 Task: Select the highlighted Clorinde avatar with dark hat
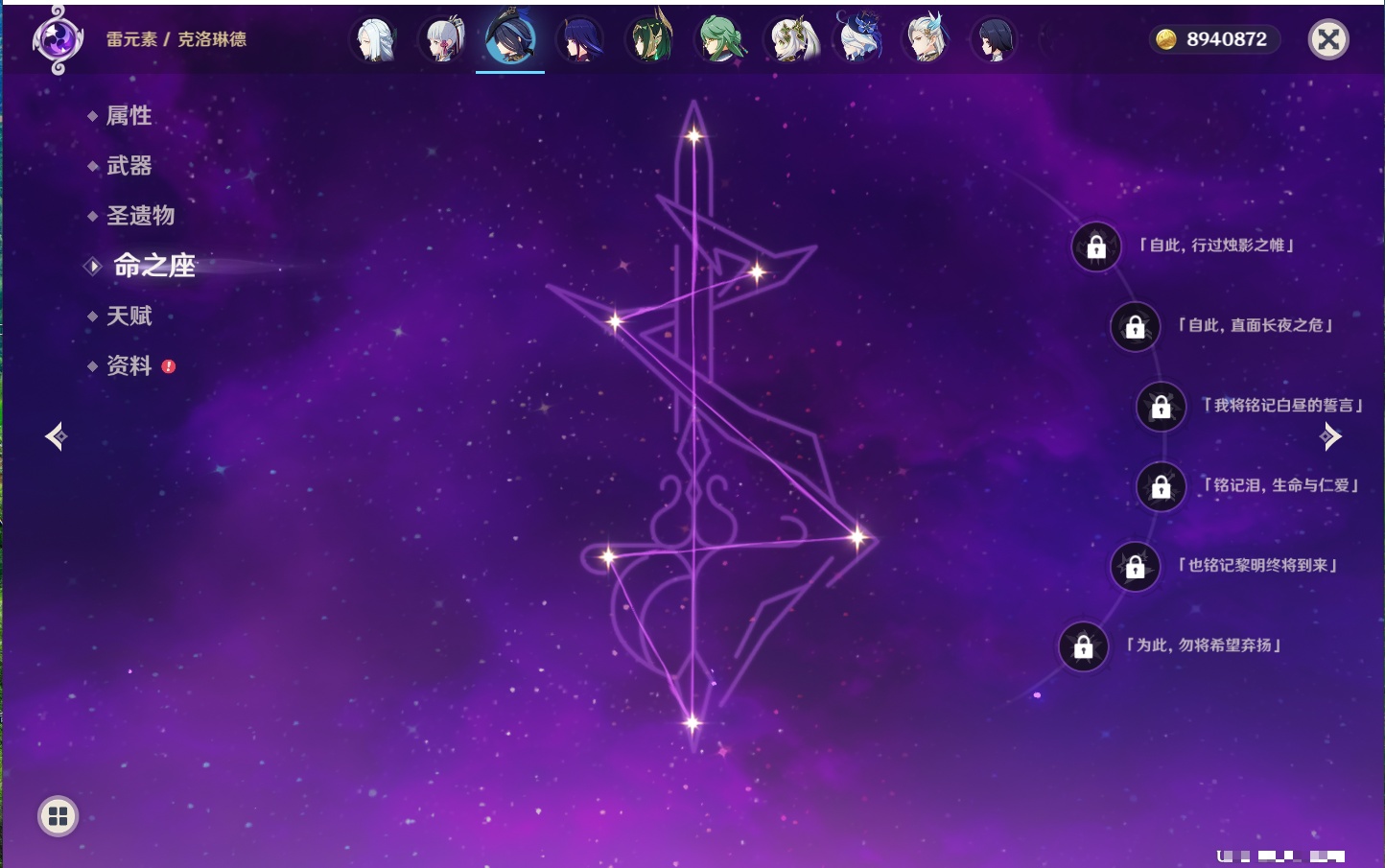(x=510, y=38)
